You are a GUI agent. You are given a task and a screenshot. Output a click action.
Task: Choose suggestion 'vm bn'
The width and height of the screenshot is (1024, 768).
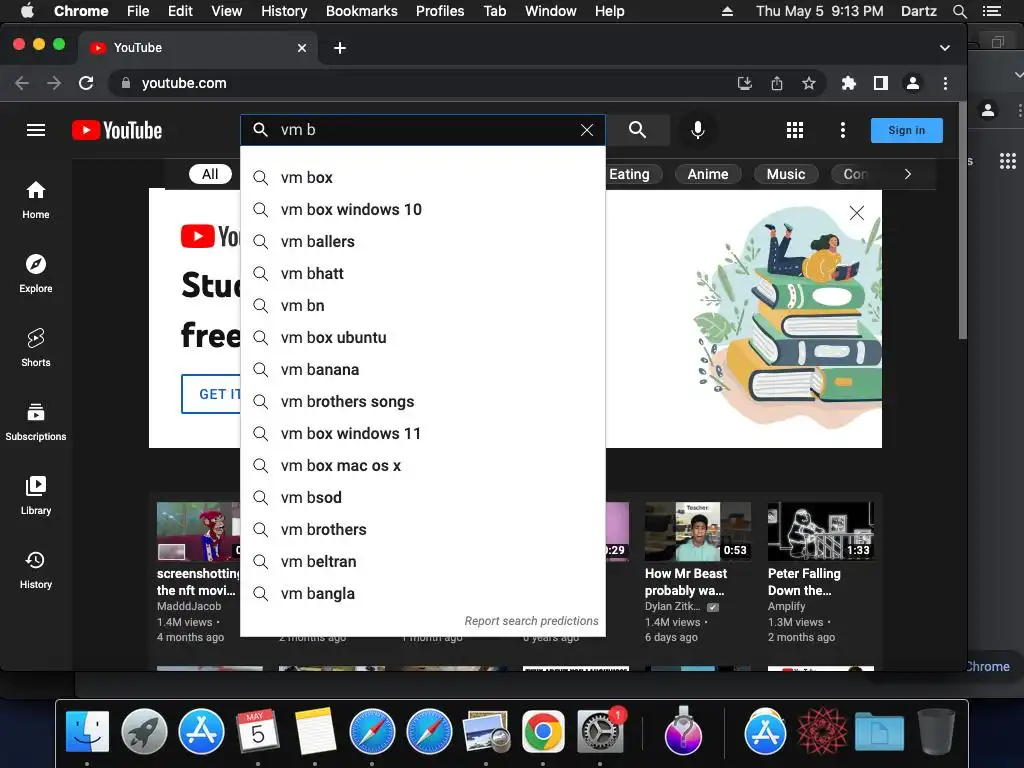423,306
